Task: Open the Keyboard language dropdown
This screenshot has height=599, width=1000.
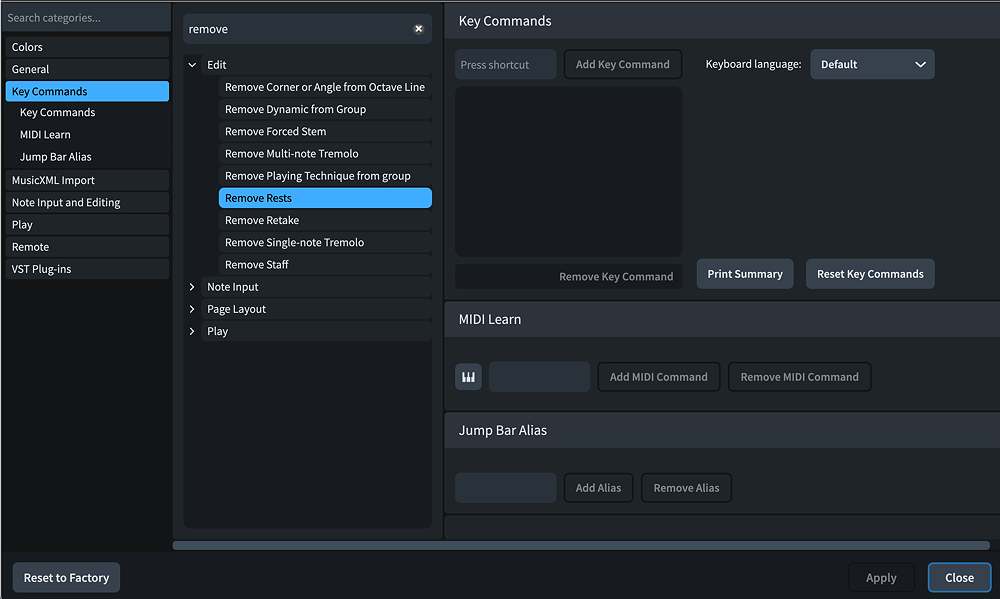Action: click(872, 63)
